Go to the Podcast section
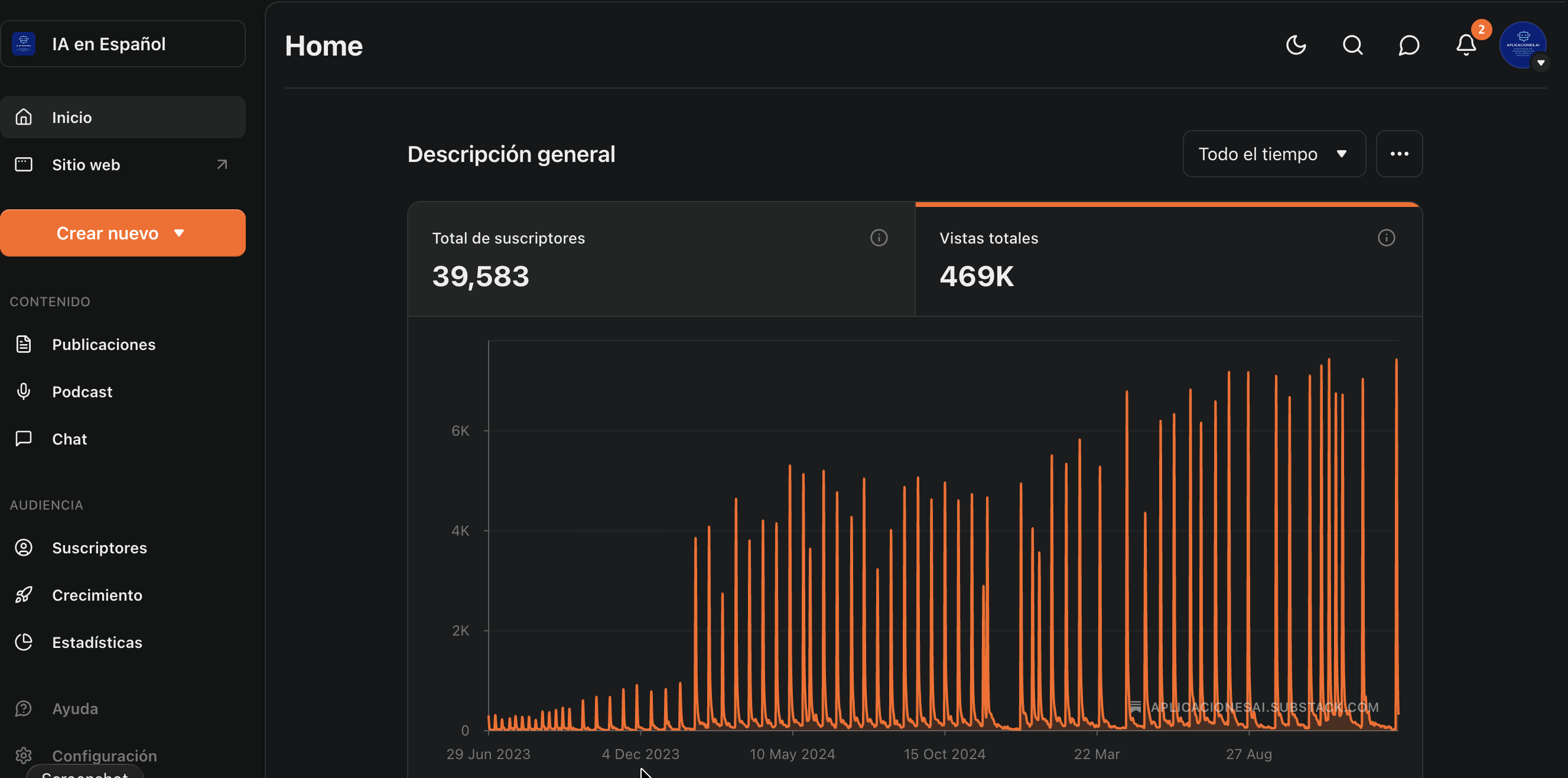Screen dimensions: 1568x778 tap(82, 392)
